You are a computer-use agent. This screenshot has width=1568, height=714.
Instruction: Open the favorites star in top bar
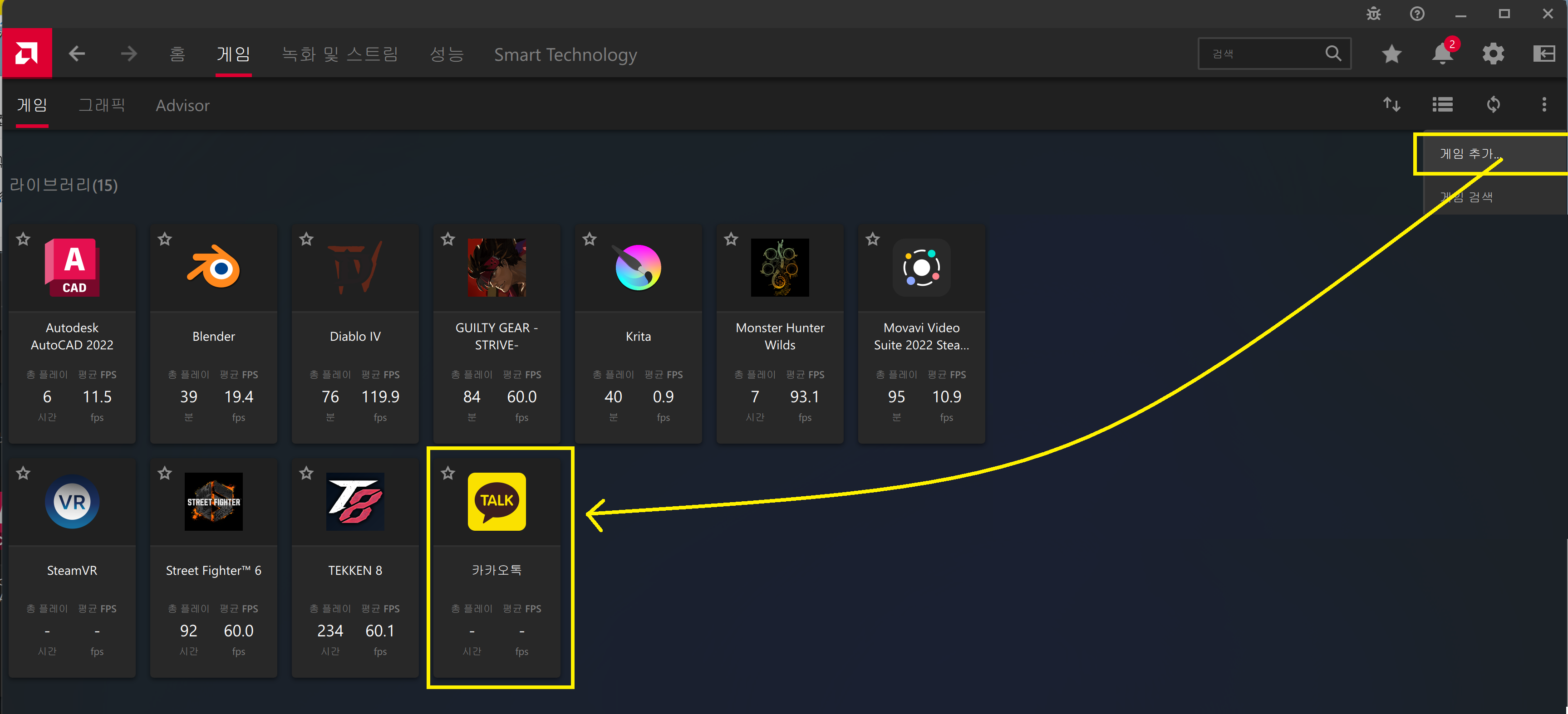click(1391, 54)
